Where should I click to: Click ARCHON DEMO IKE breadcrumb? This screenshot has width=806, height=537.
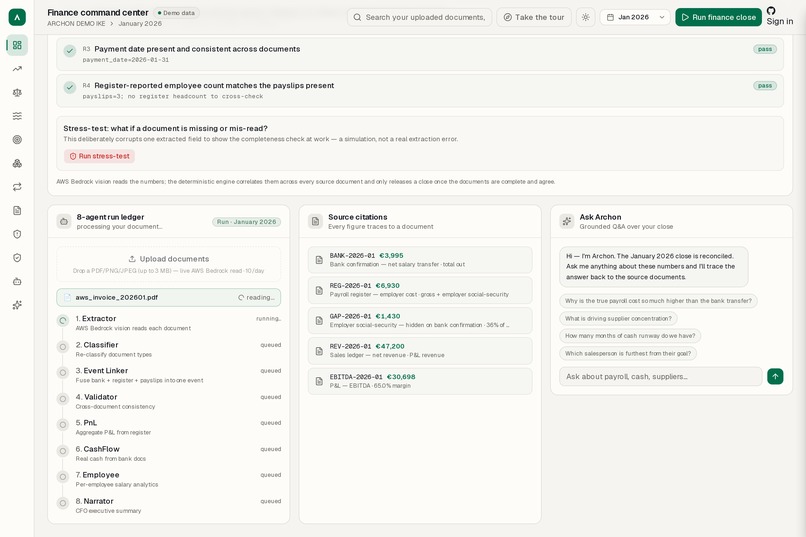pyautogui.click(x=76, y=24)
